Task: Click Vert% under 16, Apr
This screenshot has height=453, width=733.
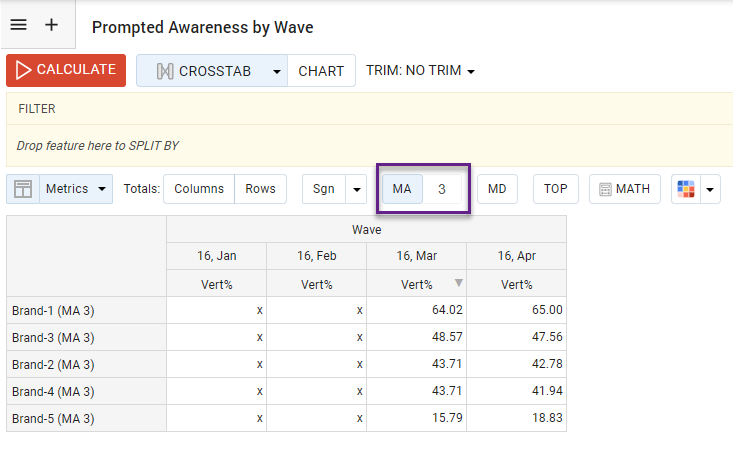Action: [x=517, y=284]
